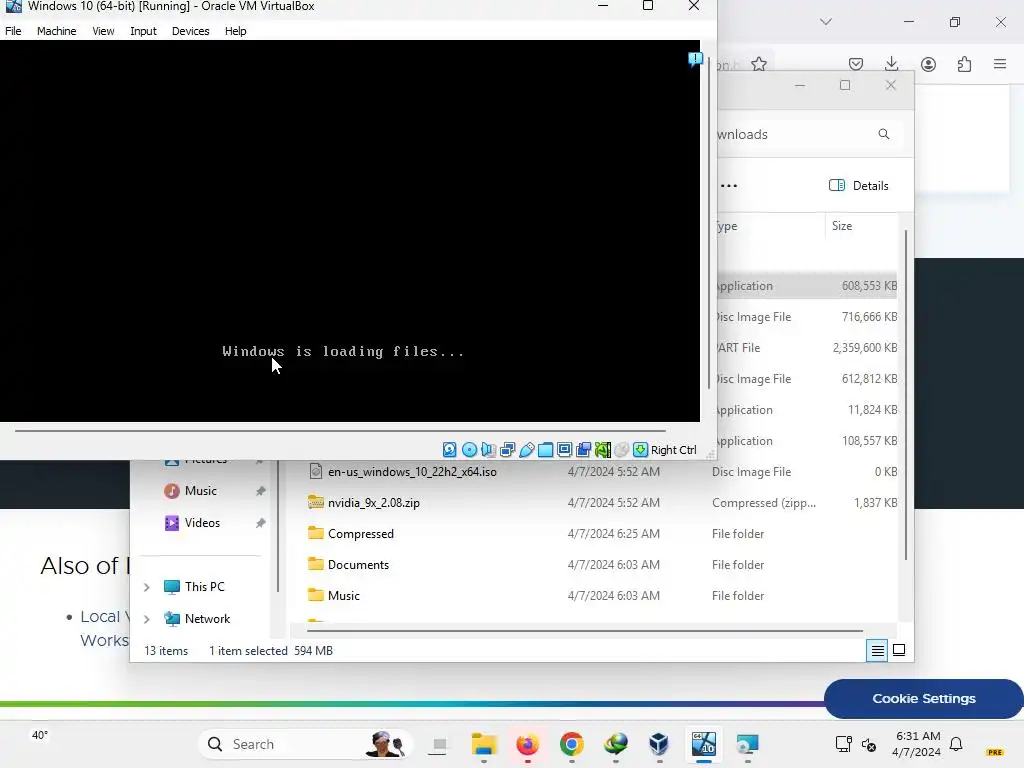Screen dimensions: 1024x768
Task: Click the taskbar Search box
Action: [305, 744]
